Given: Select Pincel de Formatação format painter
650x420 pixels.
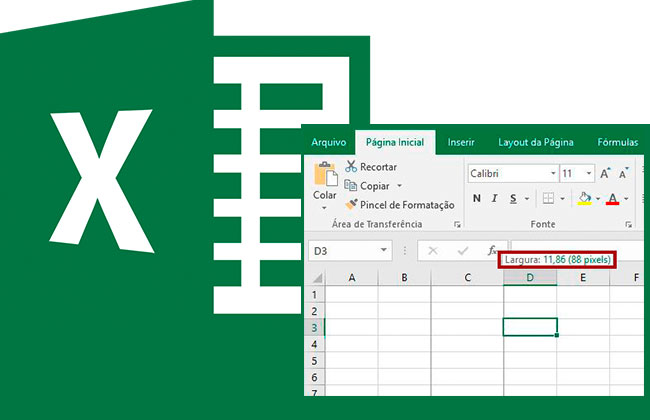Looking at the screenshot, I should pos(400,205).
